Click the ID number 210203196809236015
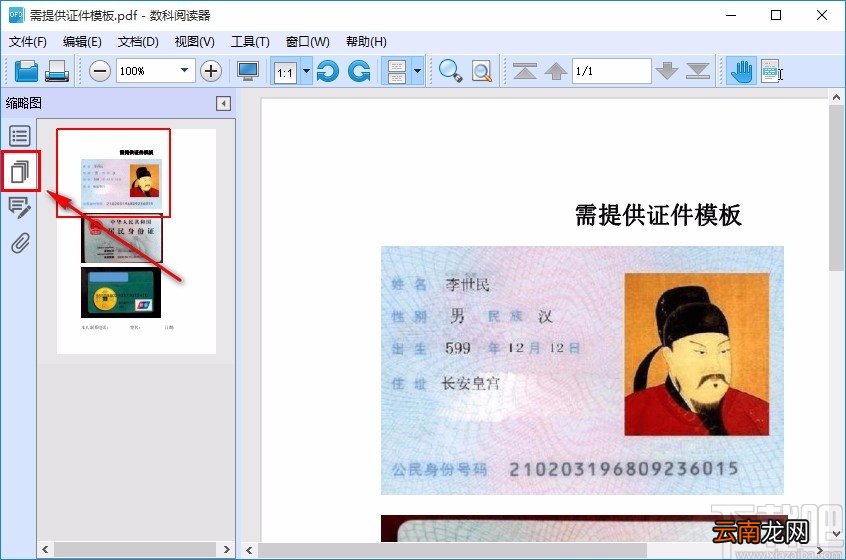The width and height of the screenshot is (846, 560). (624, 469)
